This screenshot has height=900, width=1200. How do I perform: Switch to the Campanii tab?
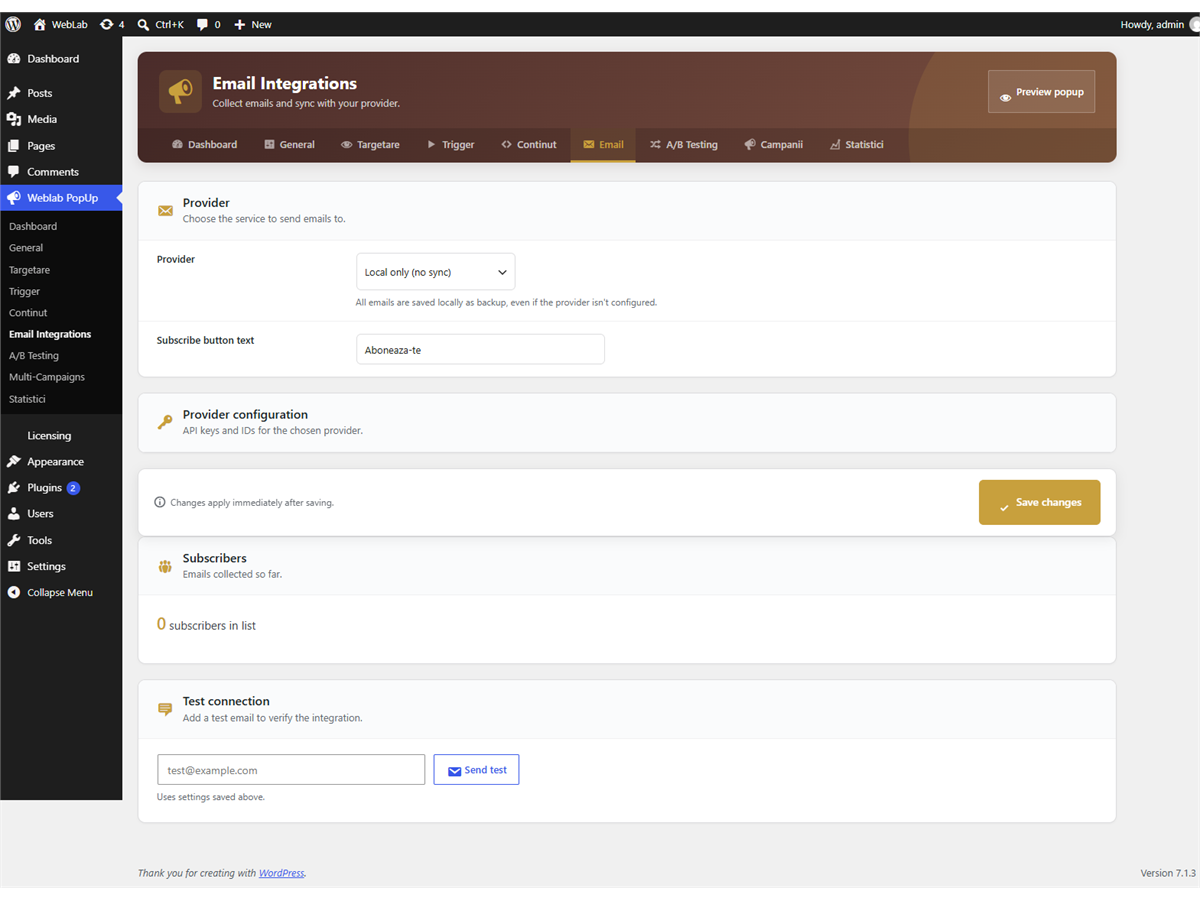point(774,145)
